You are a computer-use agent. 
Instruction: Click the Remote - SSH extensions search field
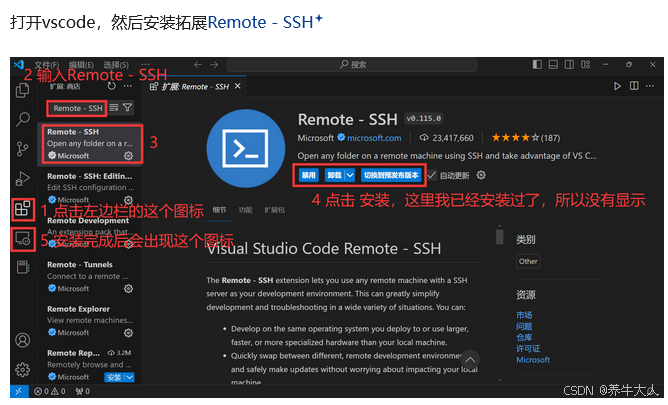[77, 108]
